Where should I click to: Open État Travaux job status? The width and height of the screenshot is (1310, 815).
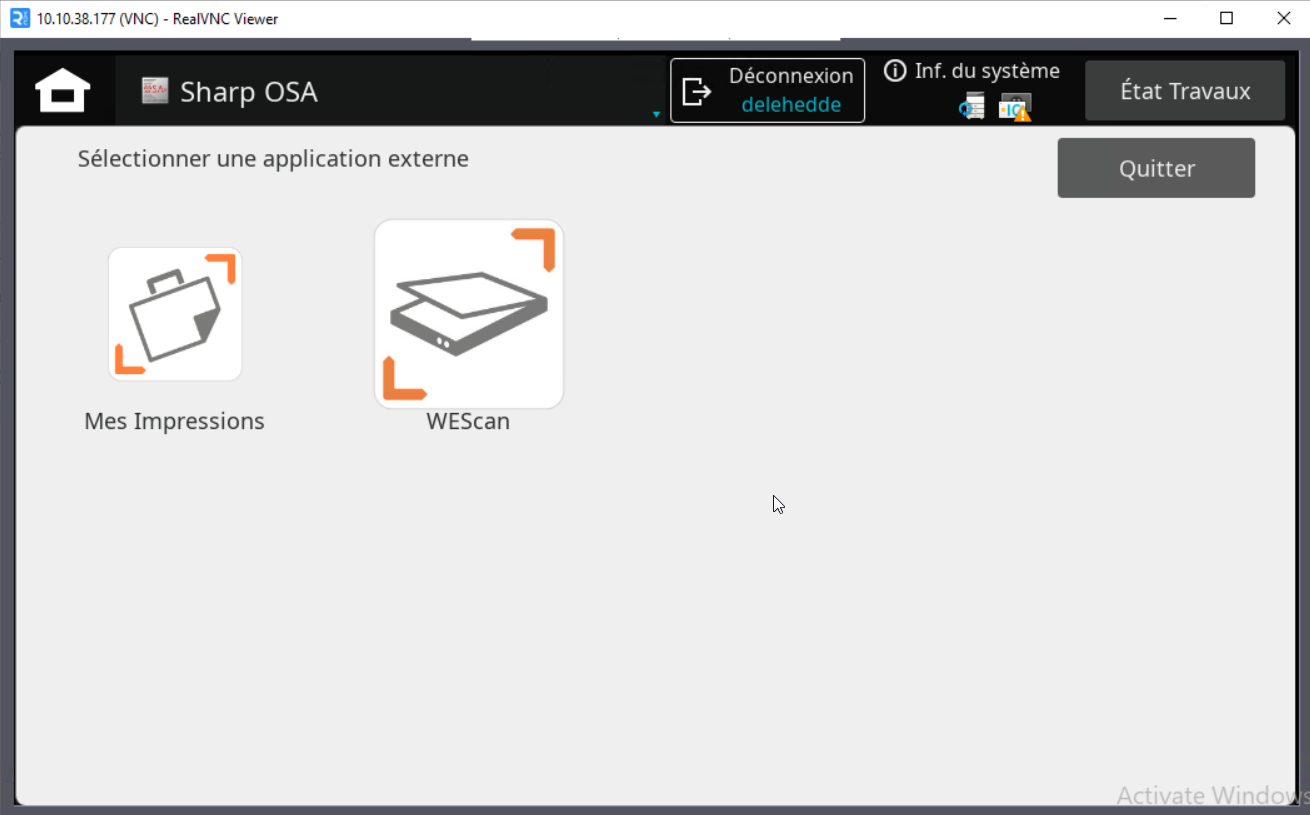1184,91
